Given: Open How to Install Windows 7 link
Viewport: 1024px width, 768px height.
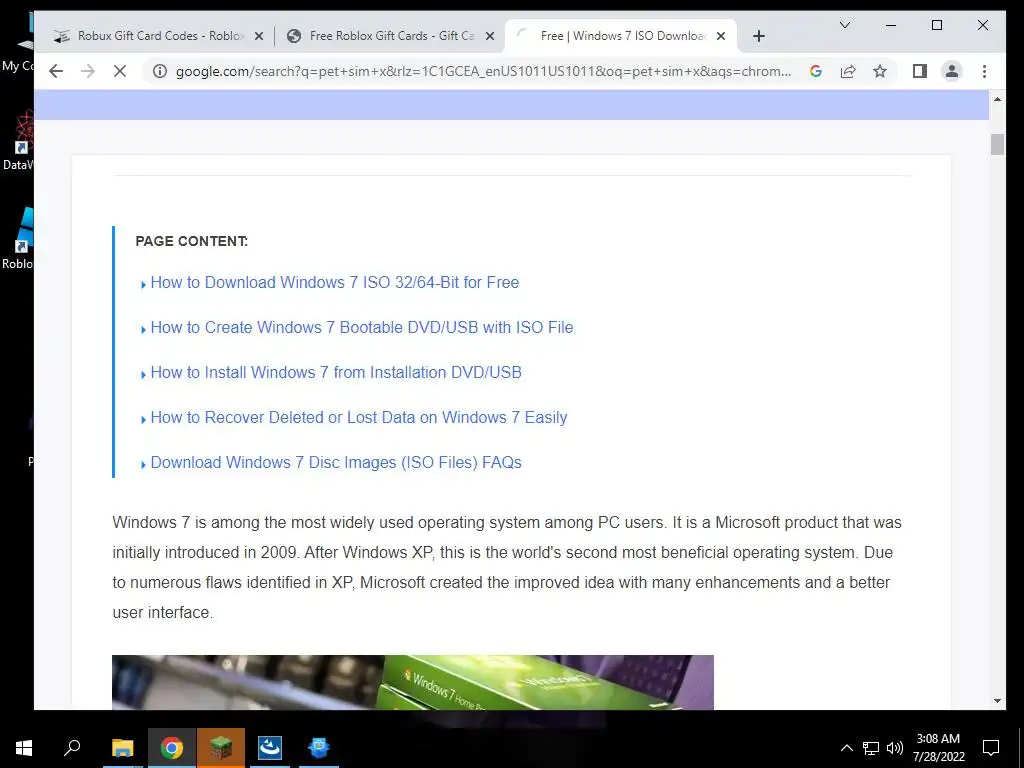Looking at the screenshot, I should coord(336,372).
